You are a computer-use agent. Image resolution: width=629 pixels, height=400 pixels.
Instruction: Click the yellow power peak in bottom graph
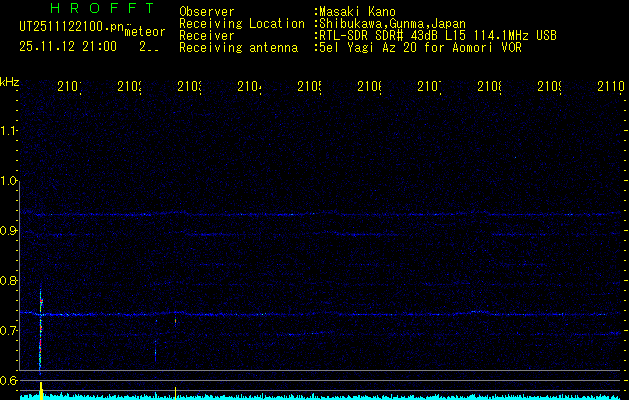tap(40, 389)
